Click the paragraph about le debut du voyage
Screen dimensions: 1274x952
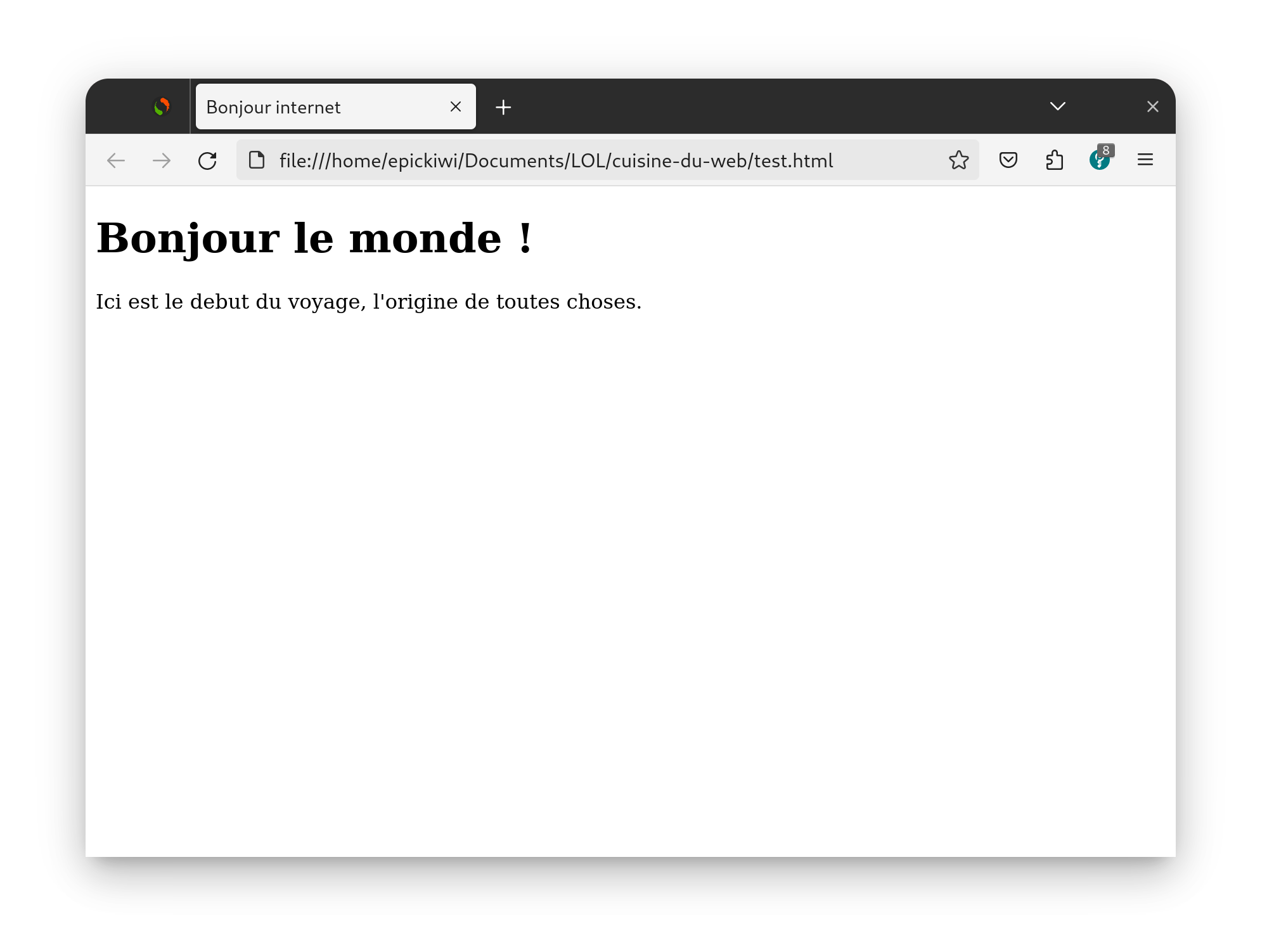[369, 302]
